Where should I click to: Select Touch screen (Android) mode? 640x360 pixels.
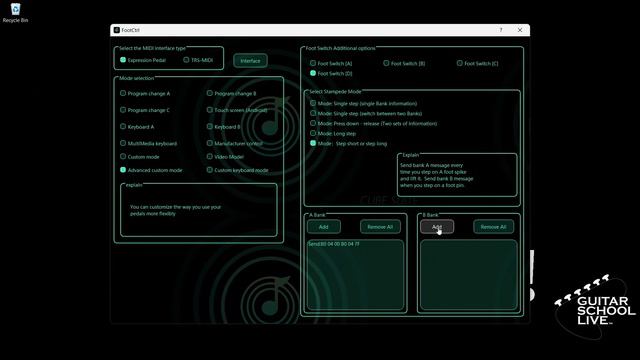click(237, 110)
